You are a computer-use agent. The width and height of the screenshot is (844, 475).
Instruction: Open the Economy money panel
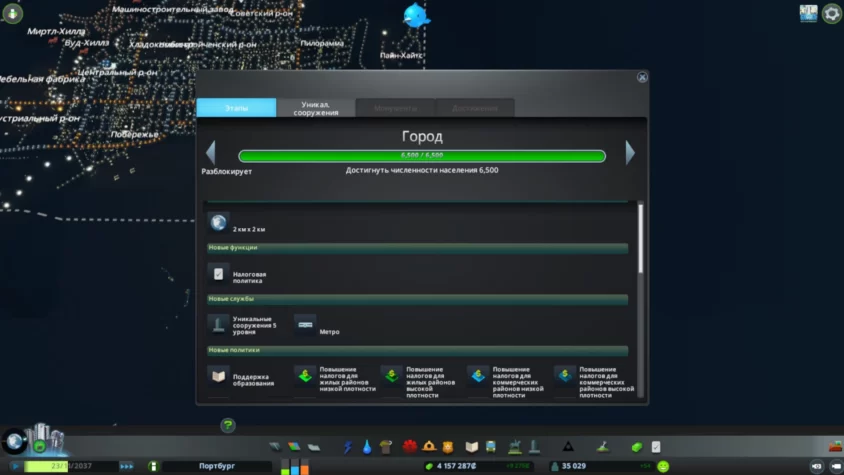click(x=637, y=446)
